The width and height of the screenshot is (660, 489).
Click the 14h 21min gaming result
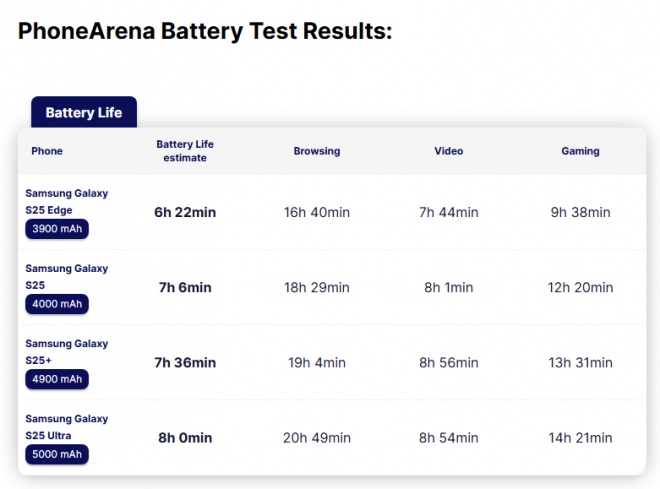pos(580,438)
